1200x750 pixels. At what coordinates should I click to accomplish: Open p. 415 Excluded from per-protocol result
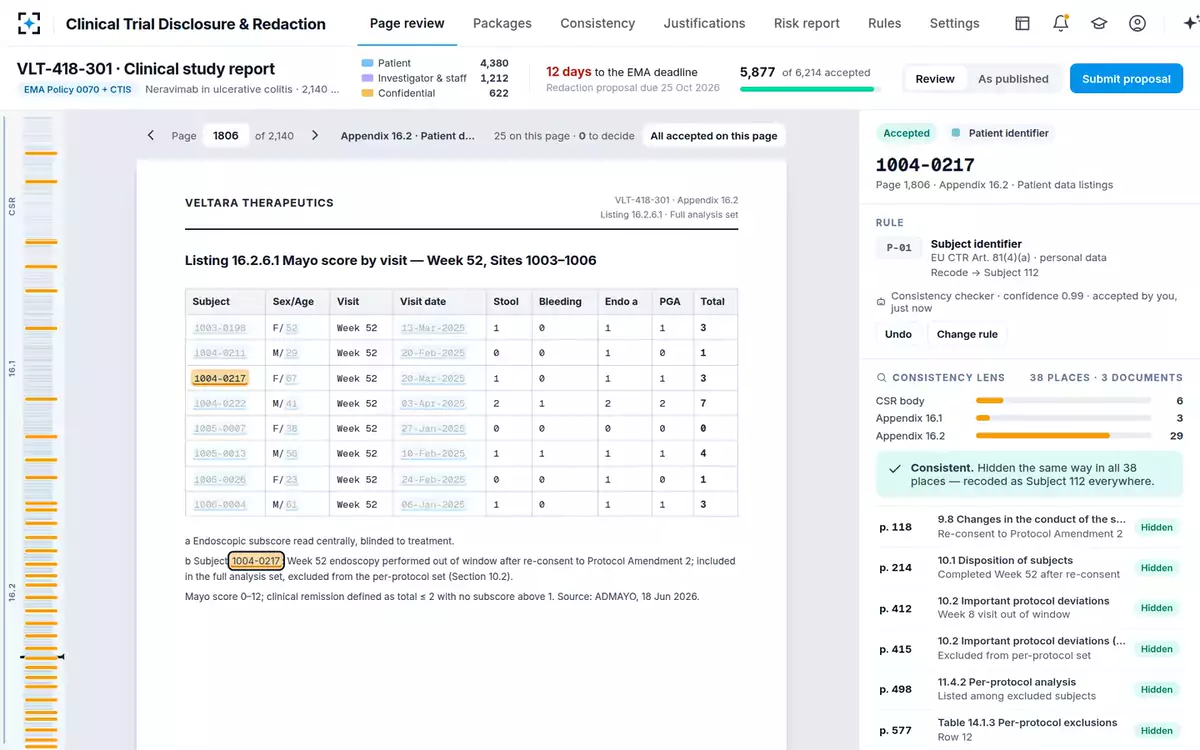pyautogui.click(x=1029, y=649)
